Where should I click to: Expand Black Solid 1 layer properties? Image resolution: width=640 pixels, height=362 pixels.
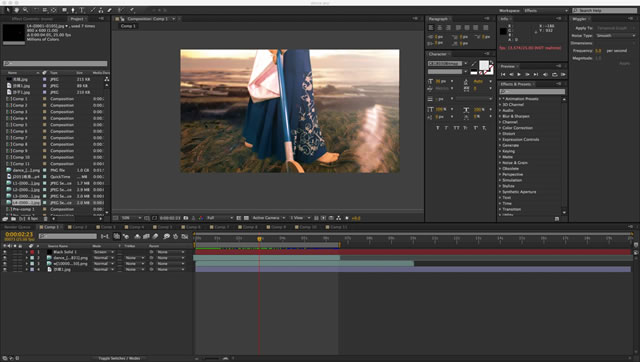[x=27, y=252]
